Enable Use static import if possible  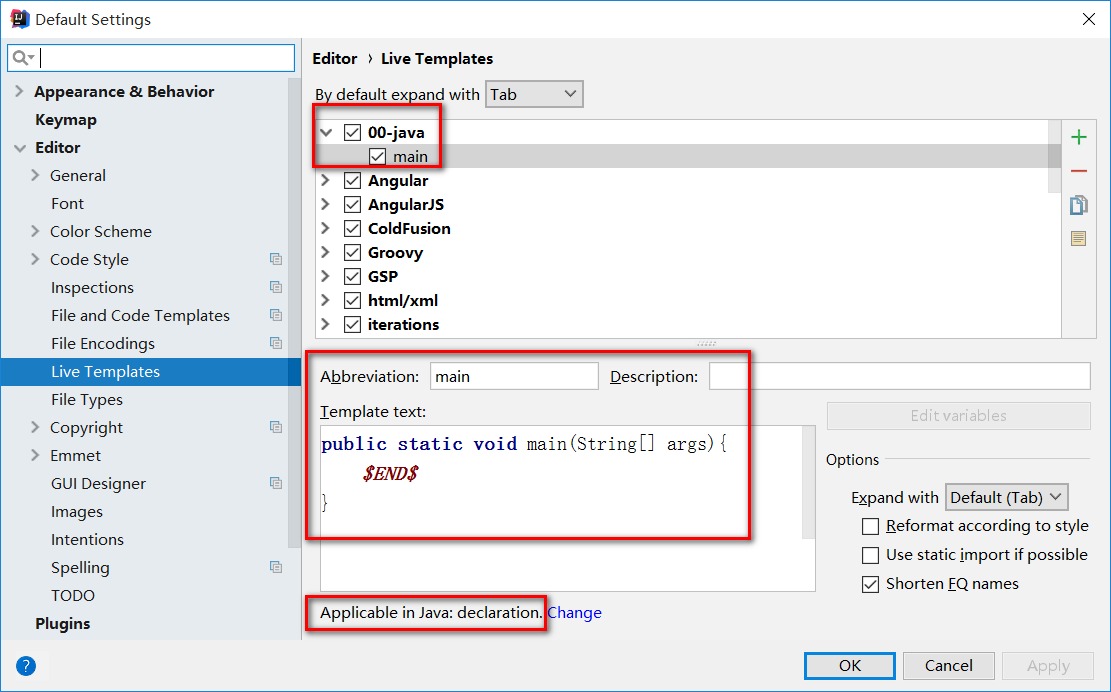(x=870, y=555)
